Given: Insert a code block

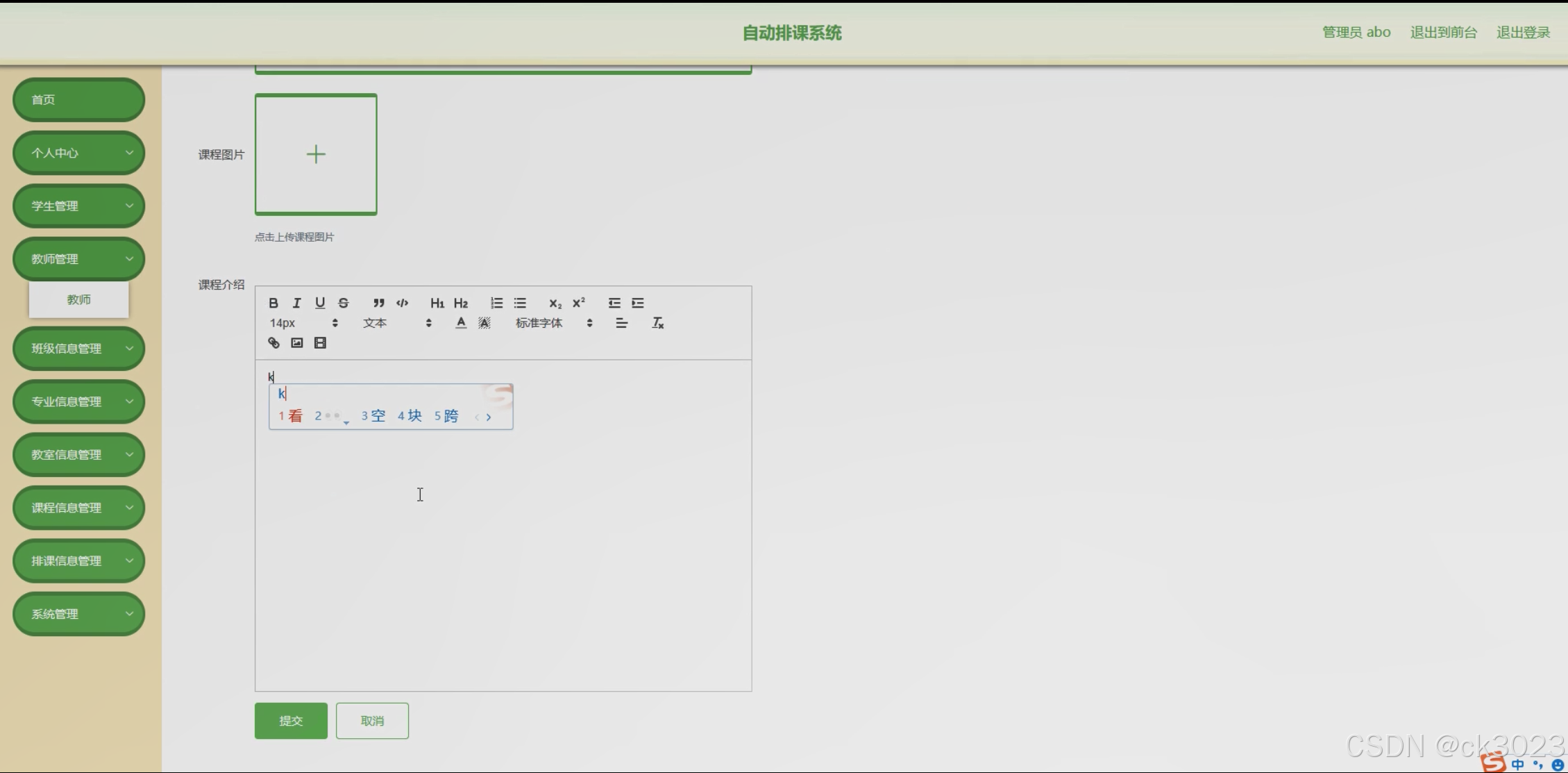Looking at the screenshot, I should point(402,303).
